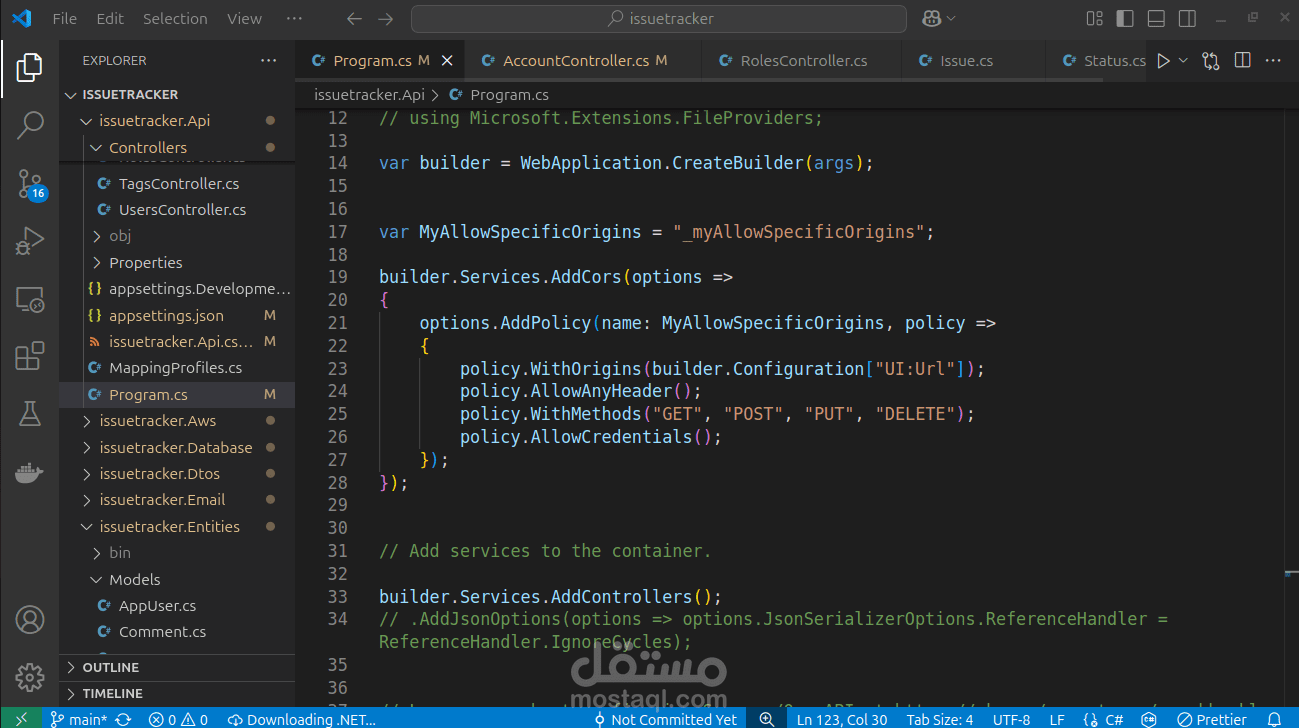Click the Prettier status bar item

tap(1211, 719)
